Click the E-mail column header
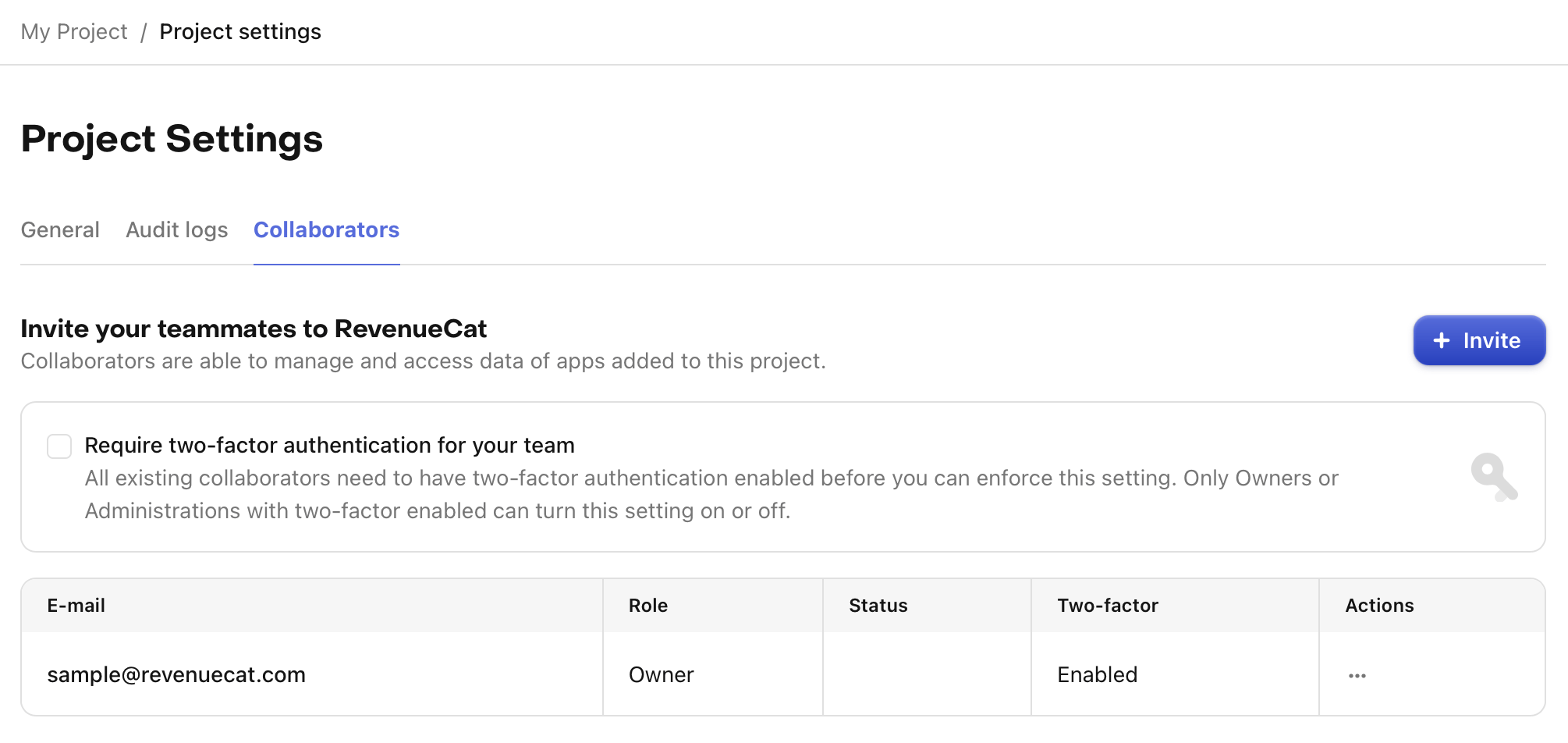The height and width of the screenshot is (743, 1568). tap(76, 605)
